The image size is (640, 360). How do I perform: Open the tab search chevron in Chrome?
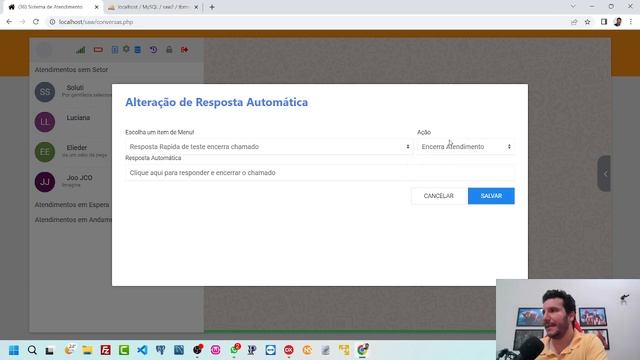point(573,7)
